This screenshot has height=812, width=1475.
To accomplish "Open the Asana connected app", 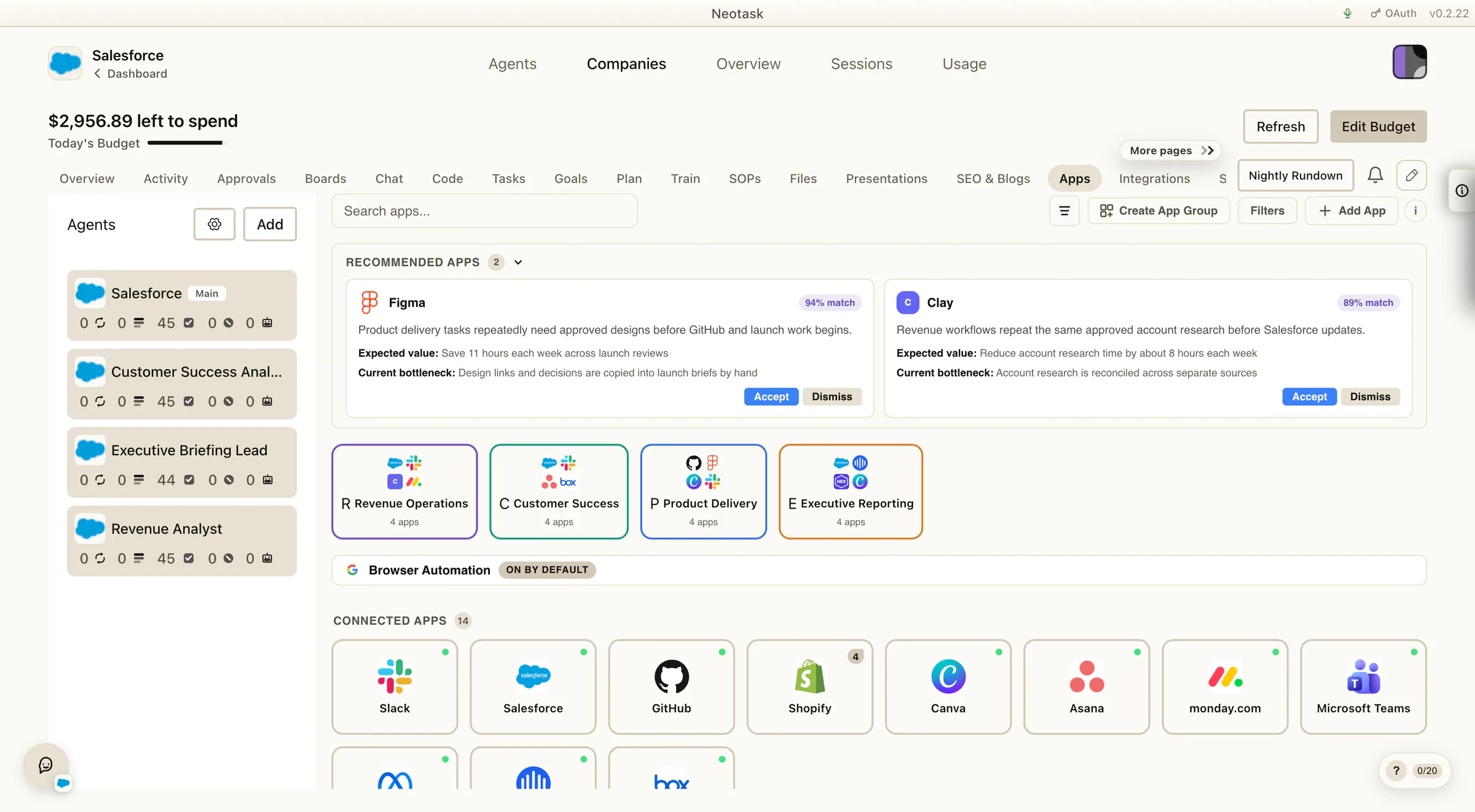I will pos(1087,687).
